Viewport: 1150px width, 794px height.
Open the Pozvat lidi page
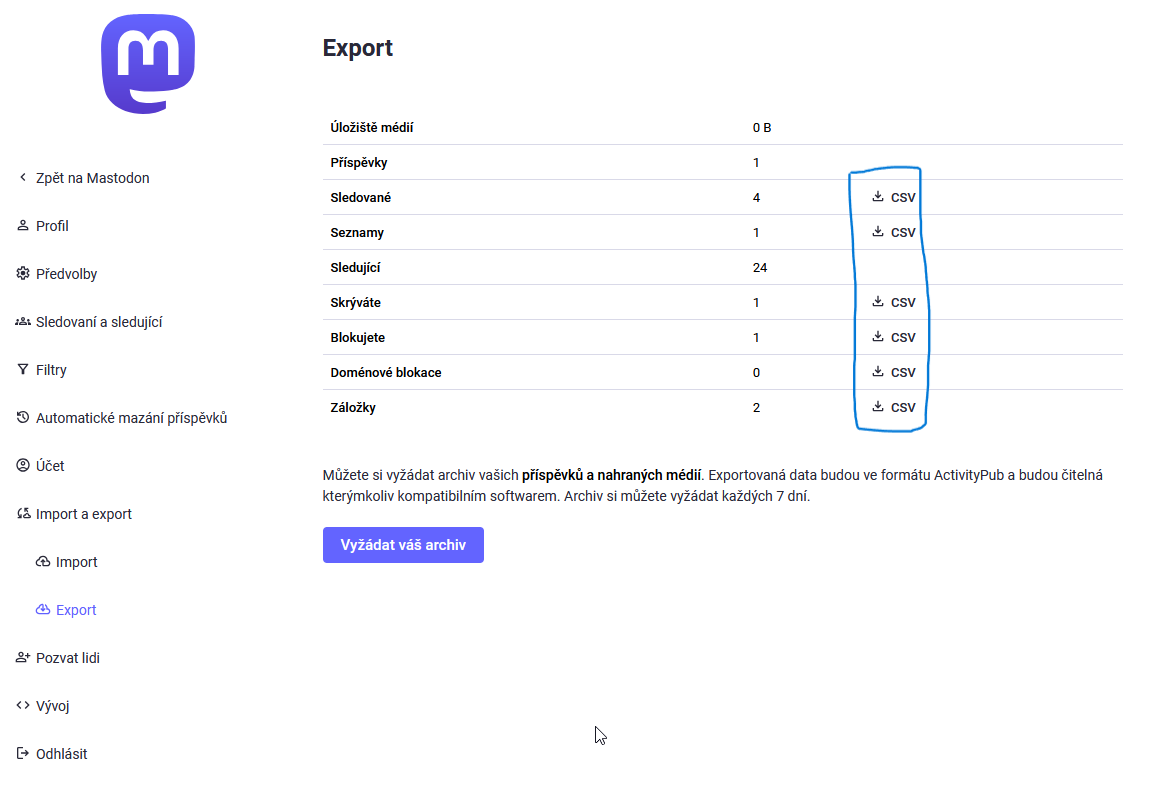coord(67,658)
